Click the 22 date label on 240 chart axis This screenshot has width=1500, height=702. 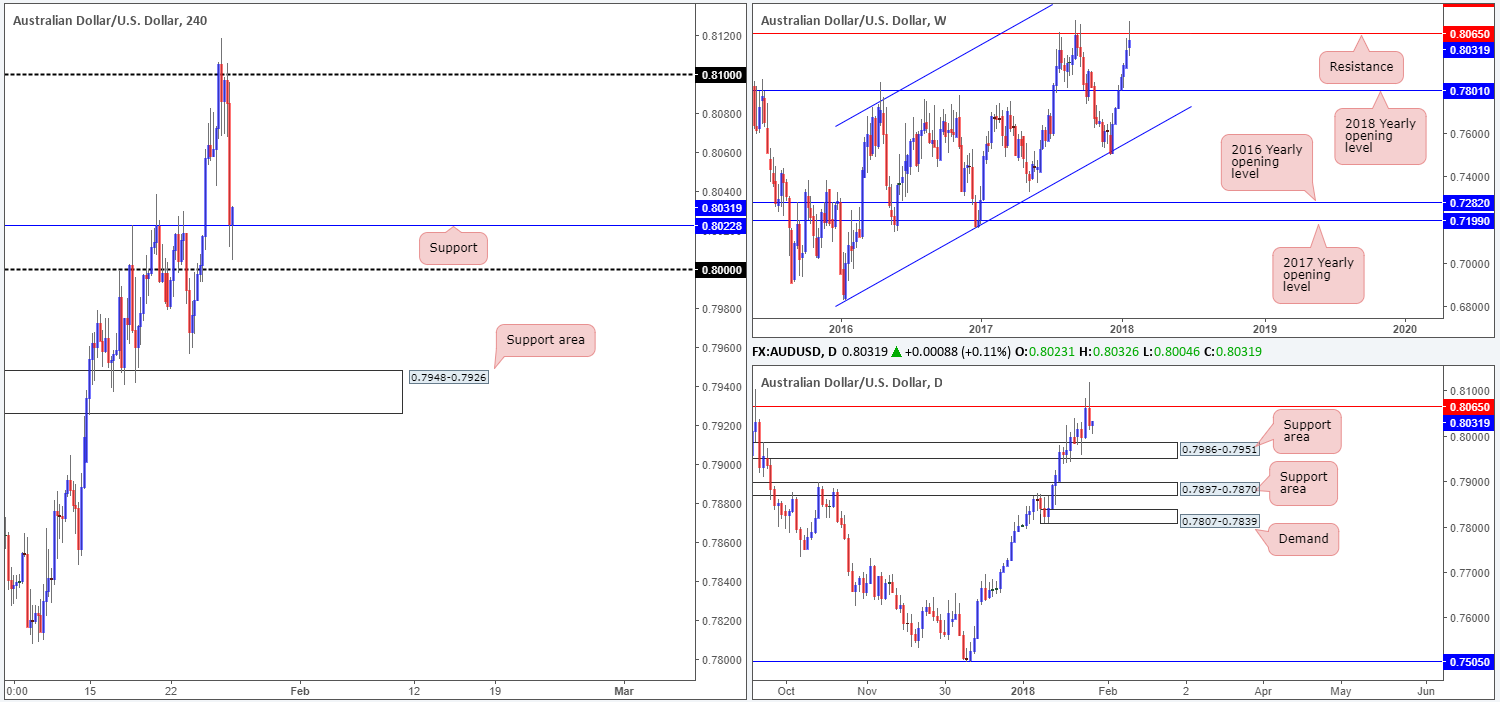pos(171,691)
